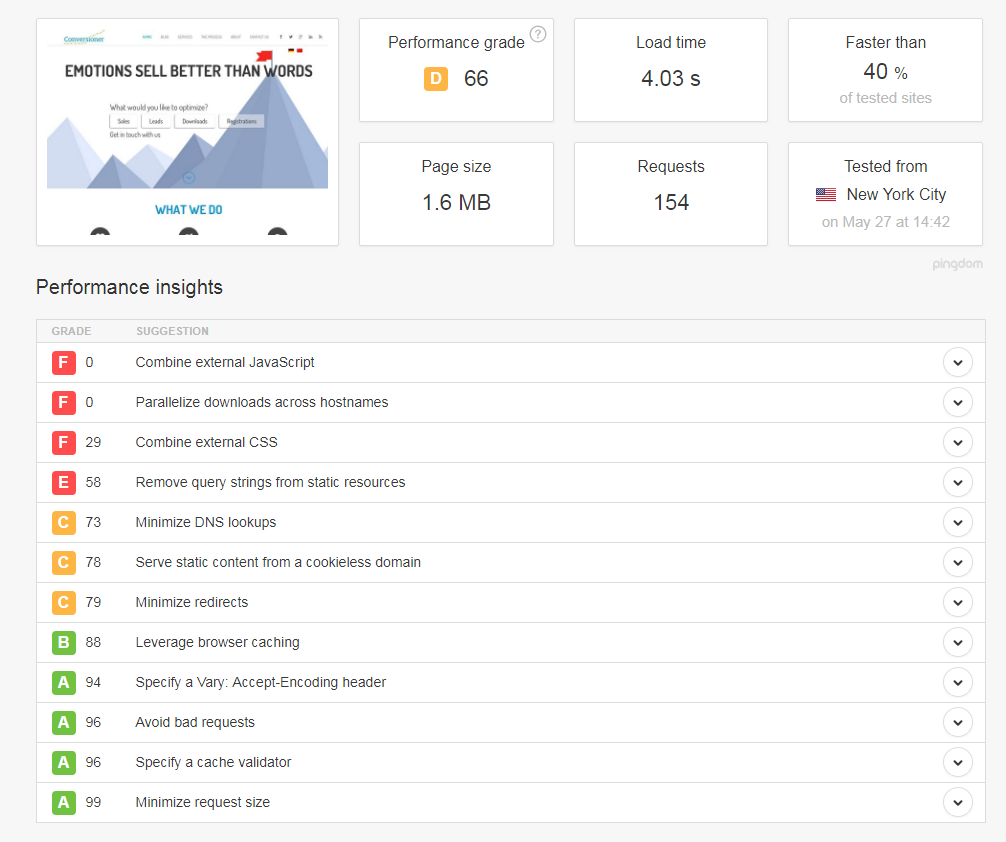Expand Parallelize downloads across hostnames details
The image size is (1006, 842).
pyautogui.click(x=958, y=402)
